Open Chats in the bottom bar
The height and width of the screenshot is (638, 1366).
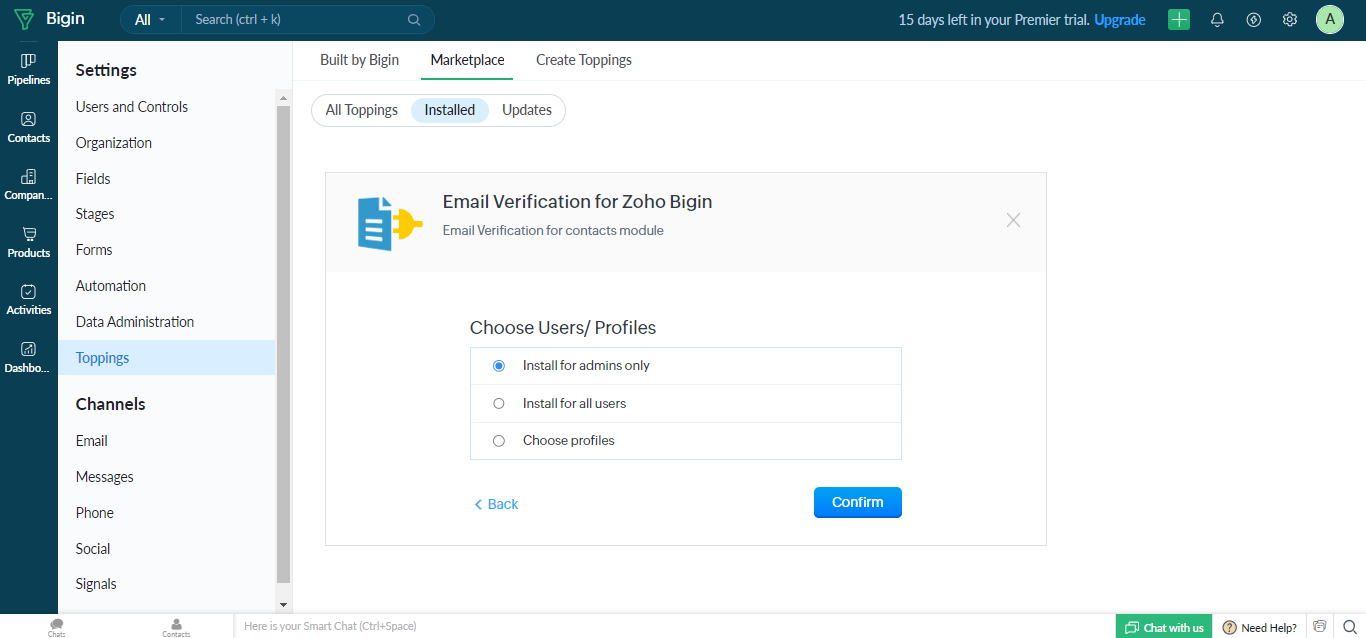[57, 627]
